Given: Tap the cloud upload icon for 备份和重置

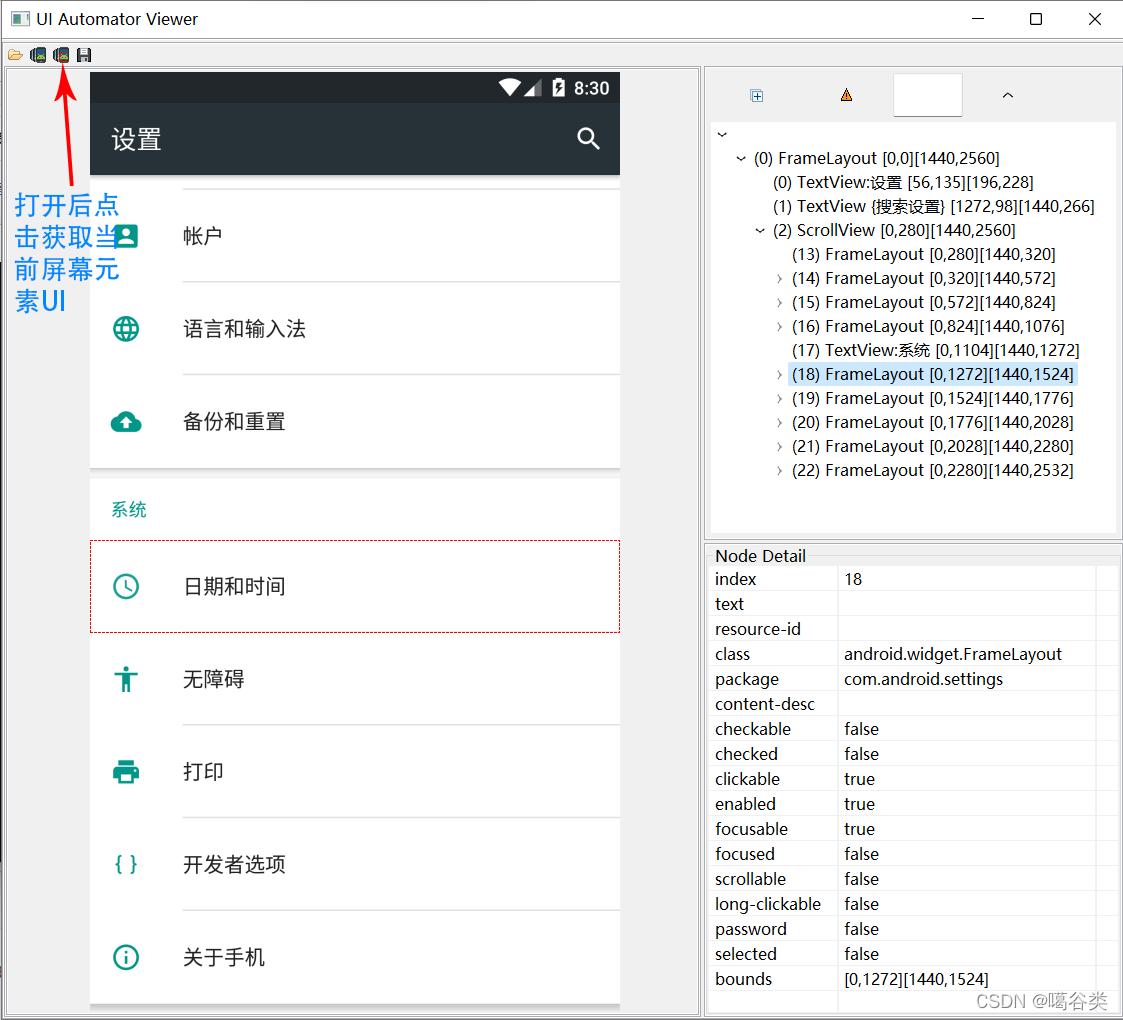Looking at the screenshot, I should pos(126,422).
